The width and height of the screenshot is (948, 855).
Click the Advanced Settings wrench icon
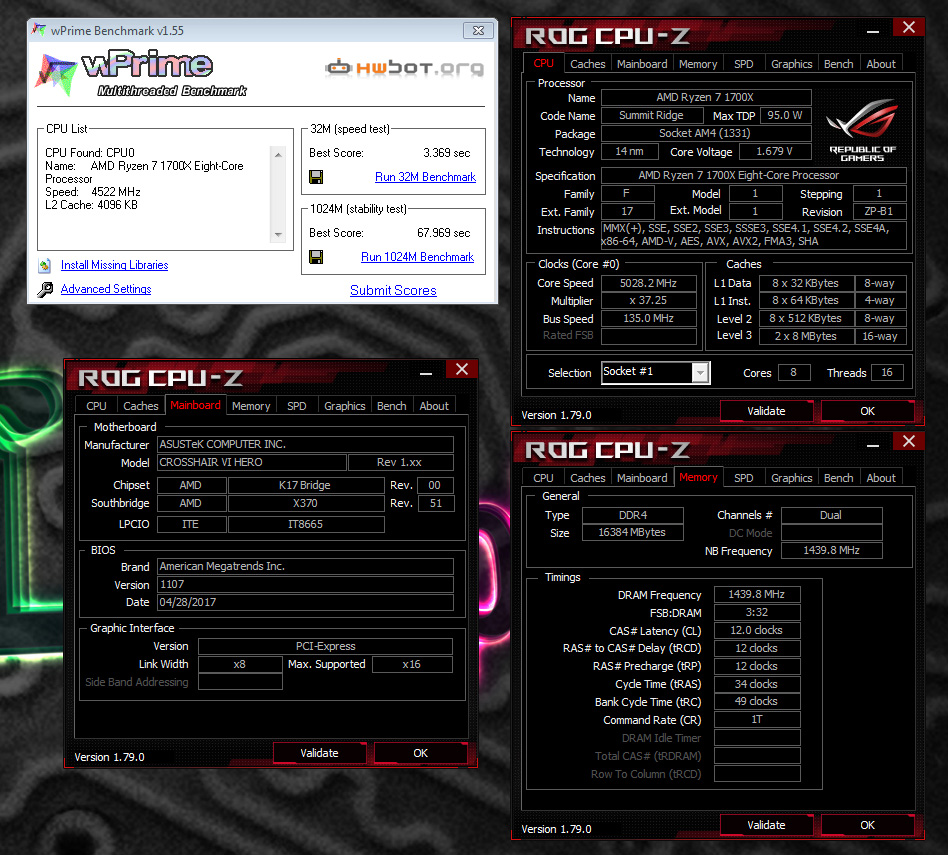(x=45, y=289)
